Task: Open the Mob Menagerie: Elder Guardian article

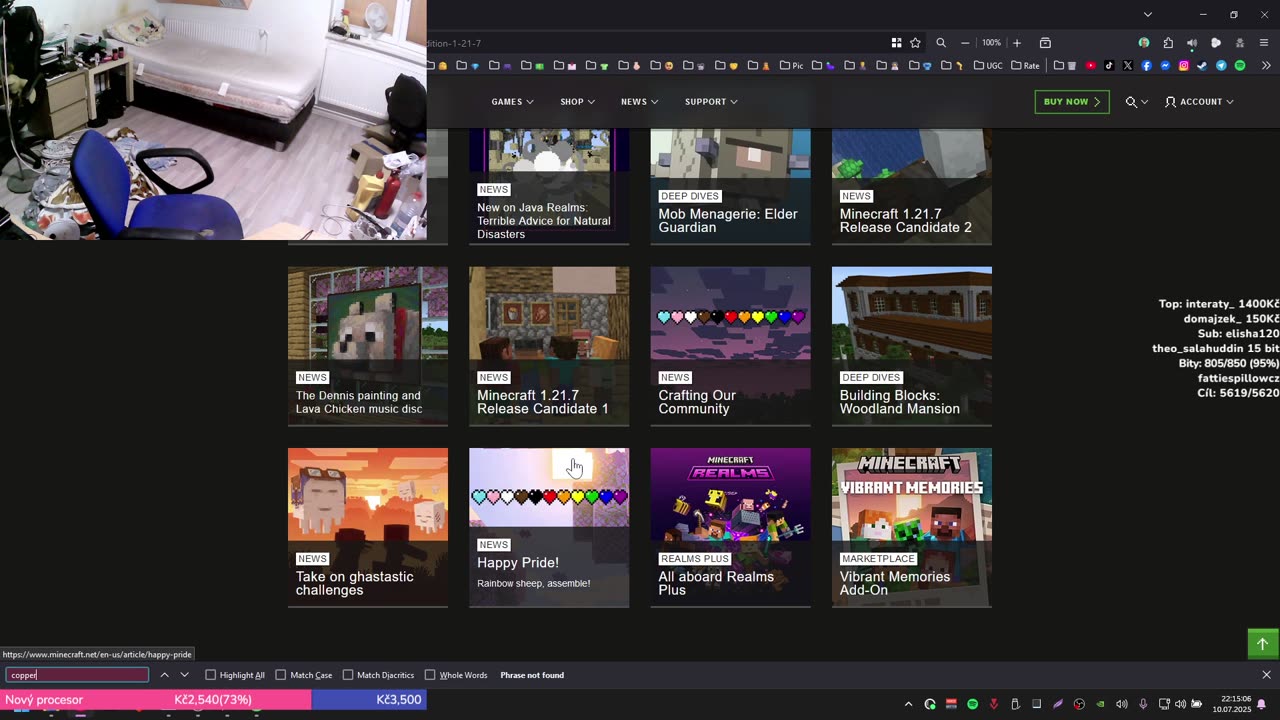Action: 730,186
